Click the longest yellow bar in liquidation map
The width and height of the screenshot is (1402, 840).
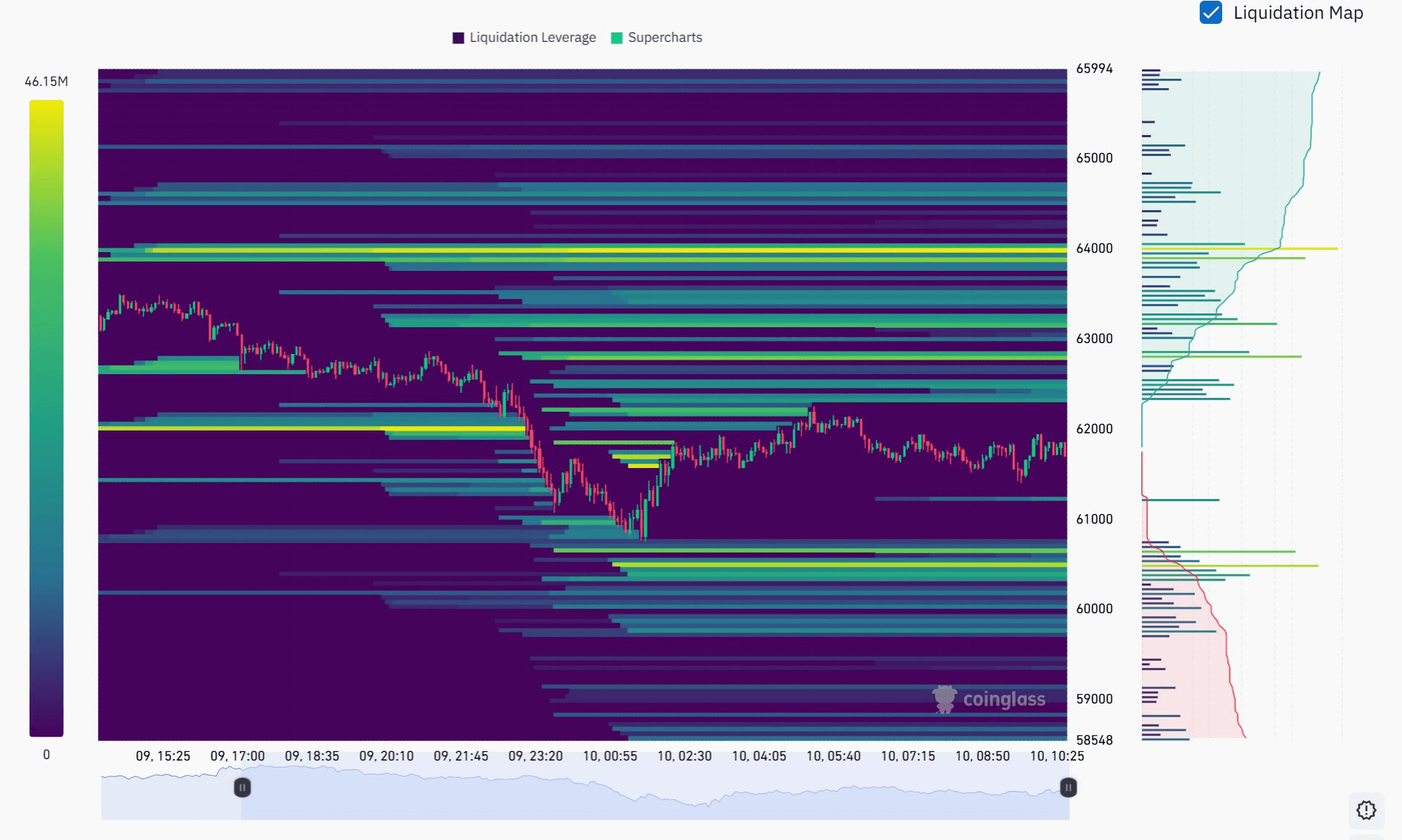(1239, 248)
